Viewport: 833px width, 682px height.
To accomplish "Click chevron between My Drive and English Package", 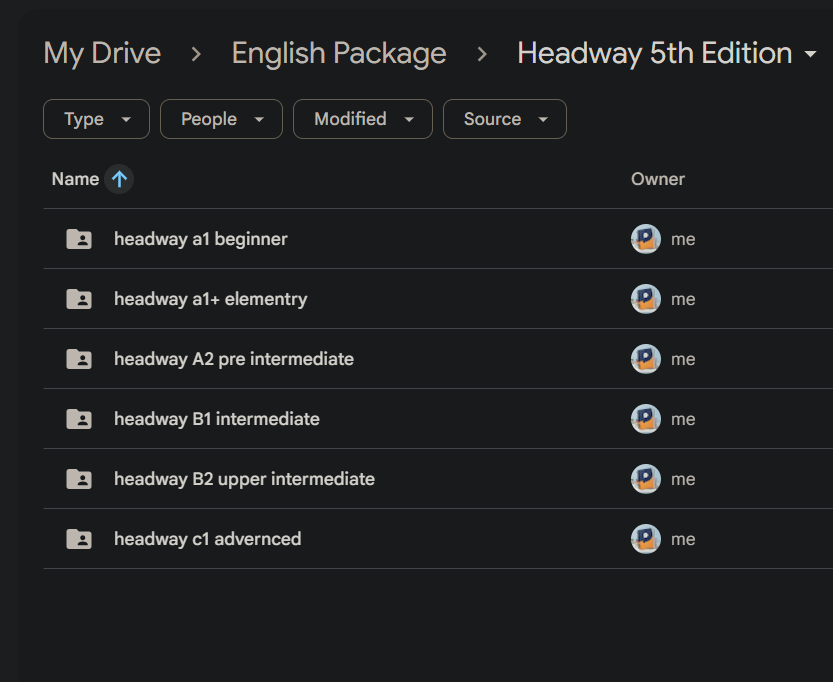I will click(x=196, y=54).
